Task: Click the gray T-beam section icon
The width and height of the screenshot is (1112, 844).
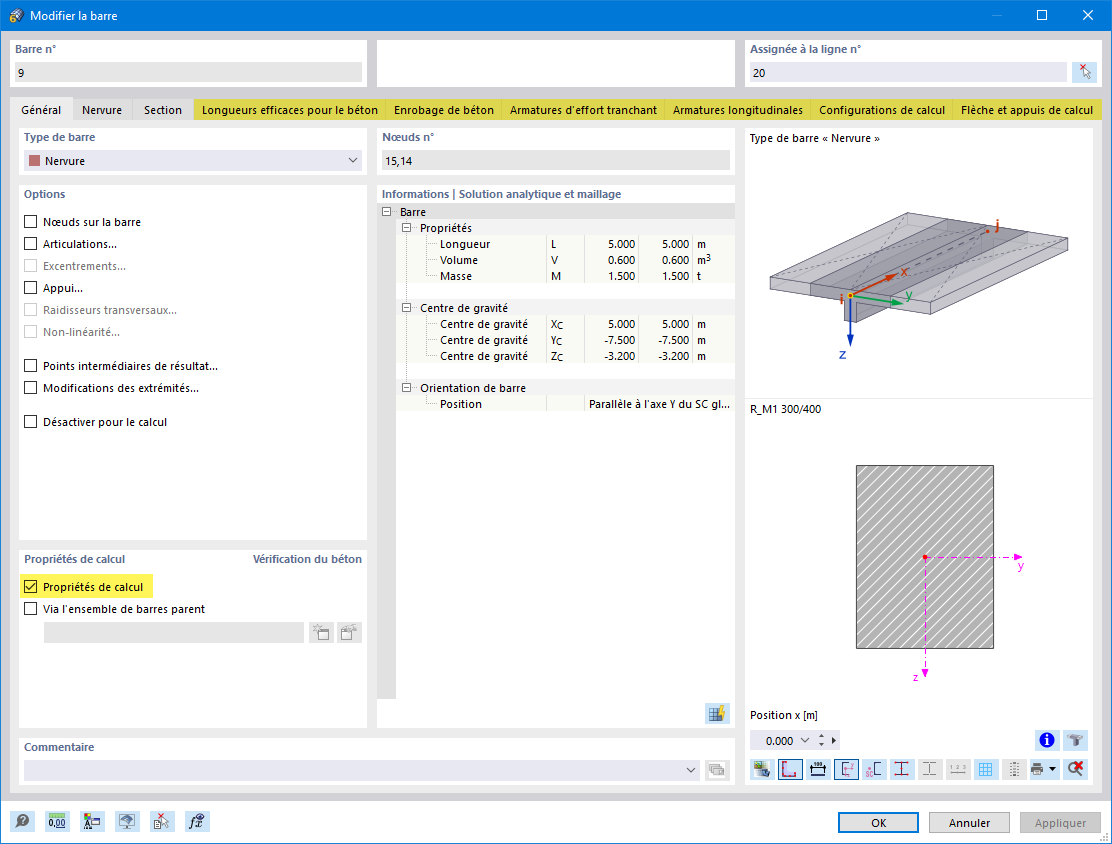Action: [1075, 740]
